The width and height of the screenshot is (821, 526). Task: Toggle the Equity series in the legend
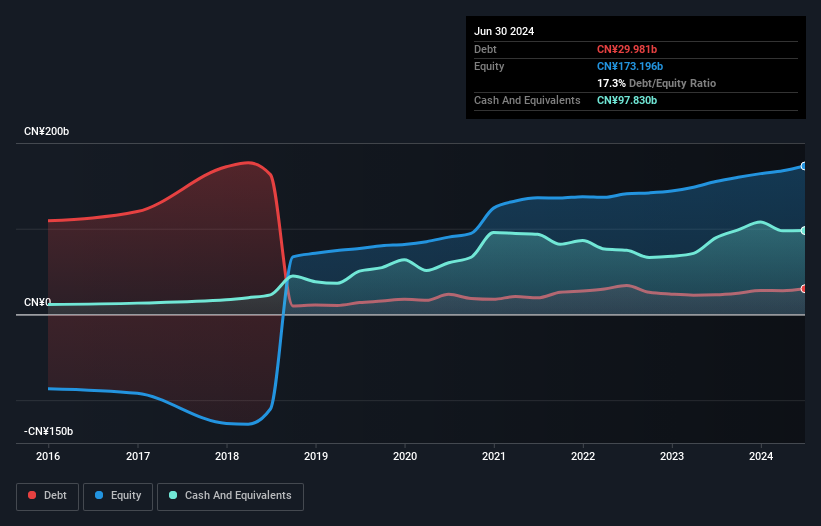tap(118, 496)
